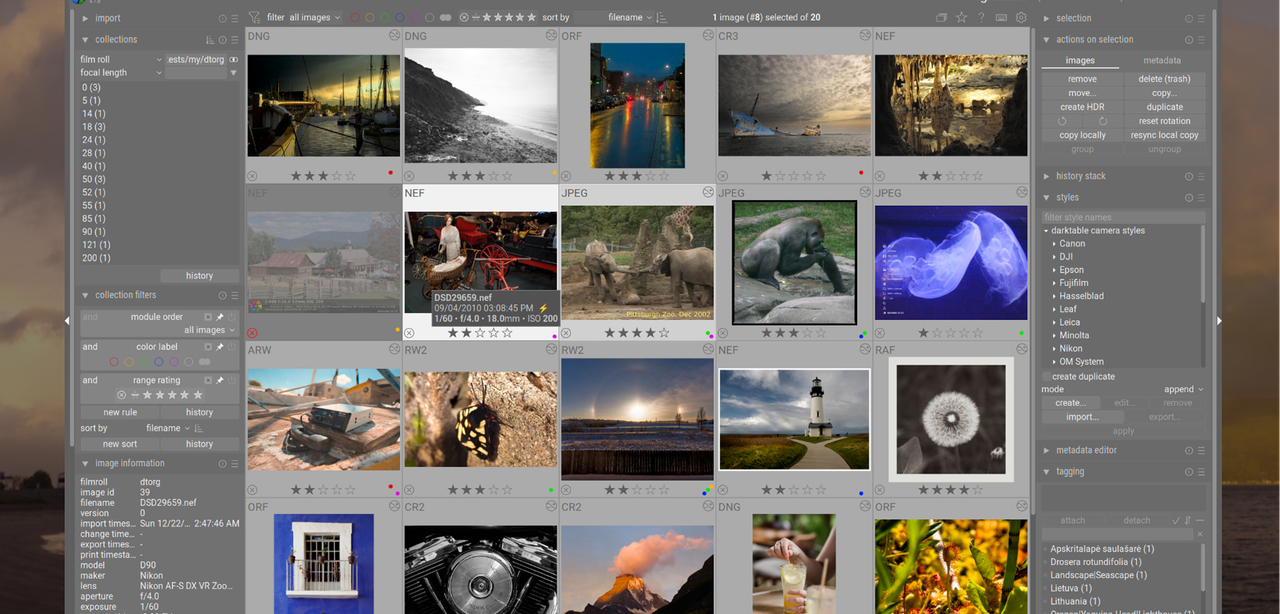Toggle sort order icon next to top filename dropdown
Image resolution: width=1280 pixels, height=614 pixels.
pos(662,17)
